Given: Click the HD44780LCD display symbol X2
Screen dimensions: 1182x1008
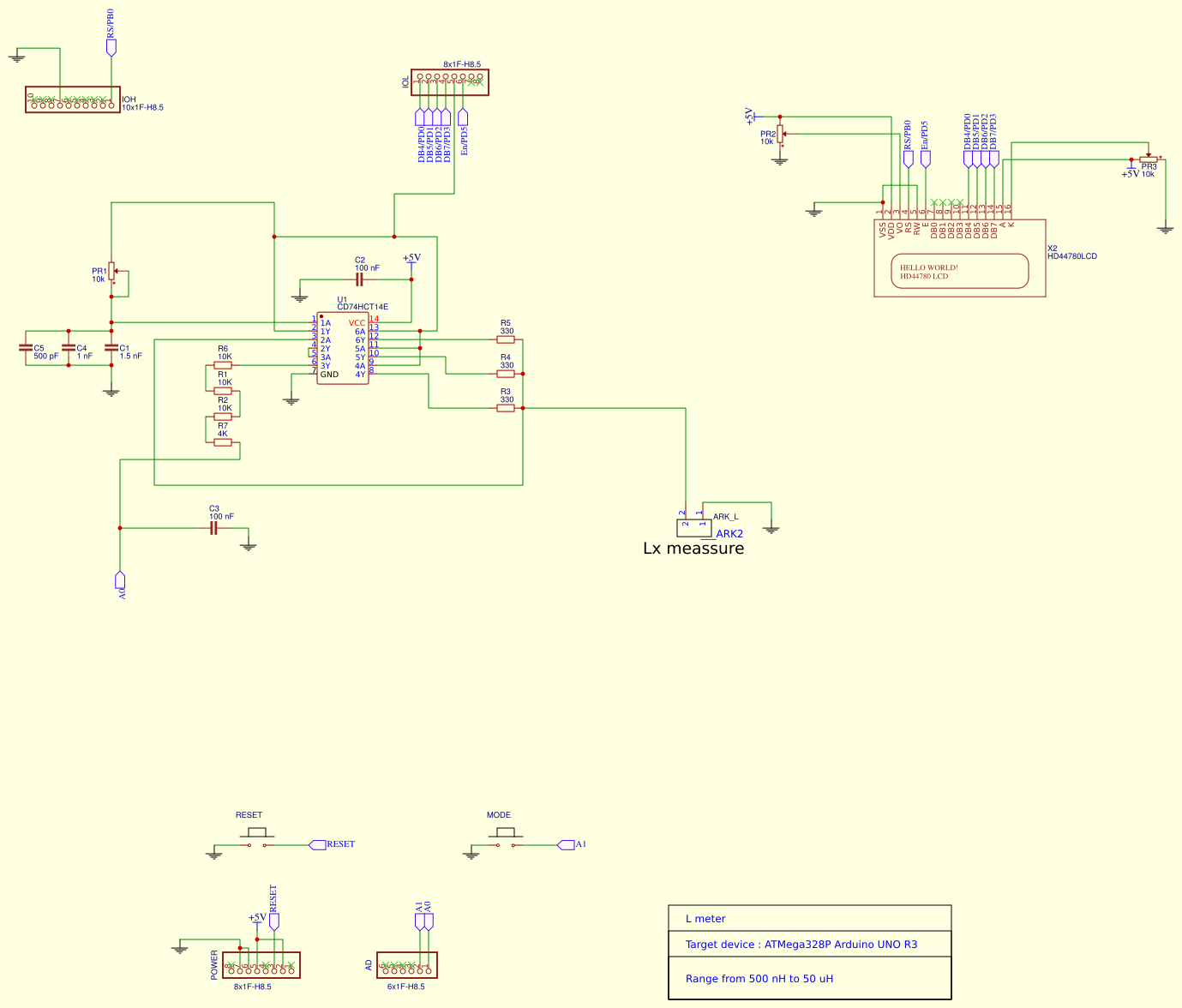Looking at the screenshot, I should point(958,257).
